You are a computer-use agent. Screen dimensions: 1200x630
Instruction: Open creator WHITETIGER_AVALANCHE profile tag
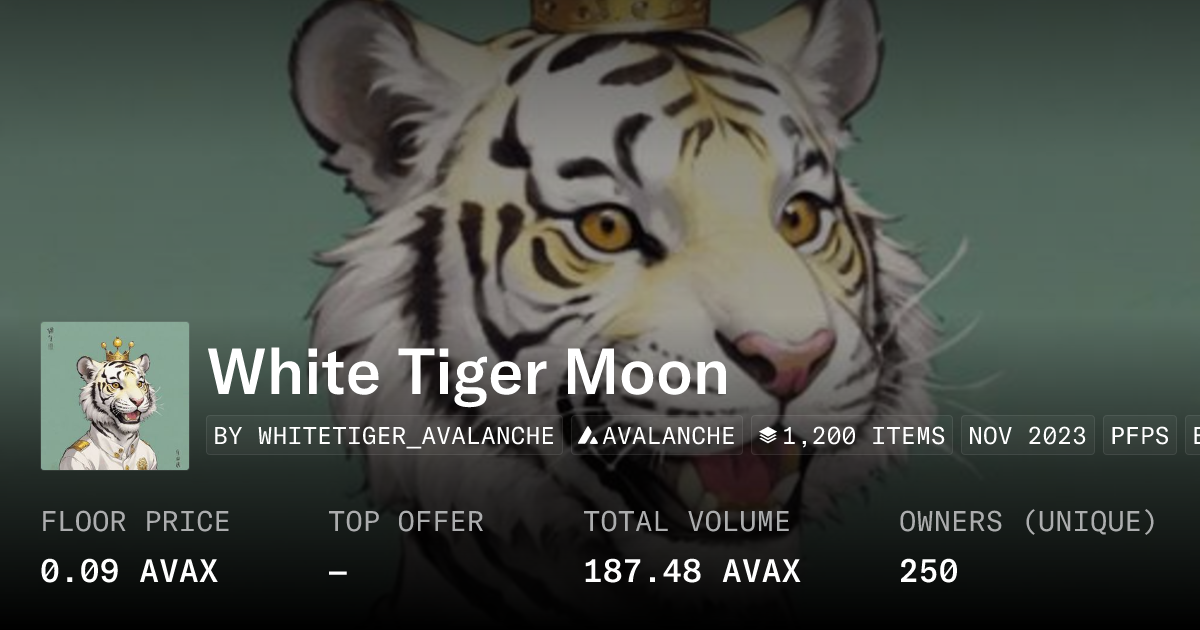point(384,436)
